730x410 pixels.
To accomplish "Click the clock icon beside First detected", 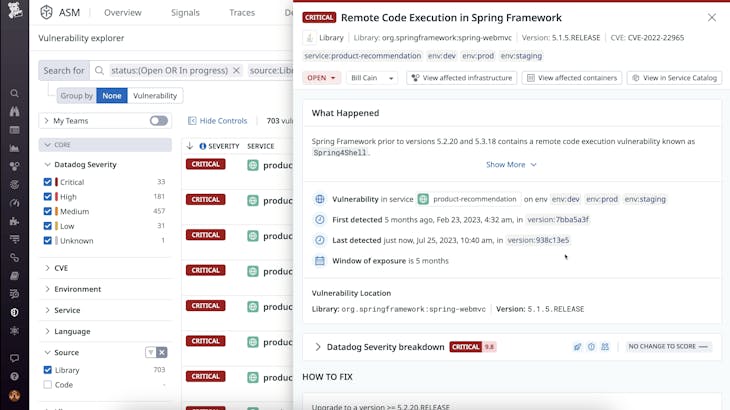I will (320, 220).
